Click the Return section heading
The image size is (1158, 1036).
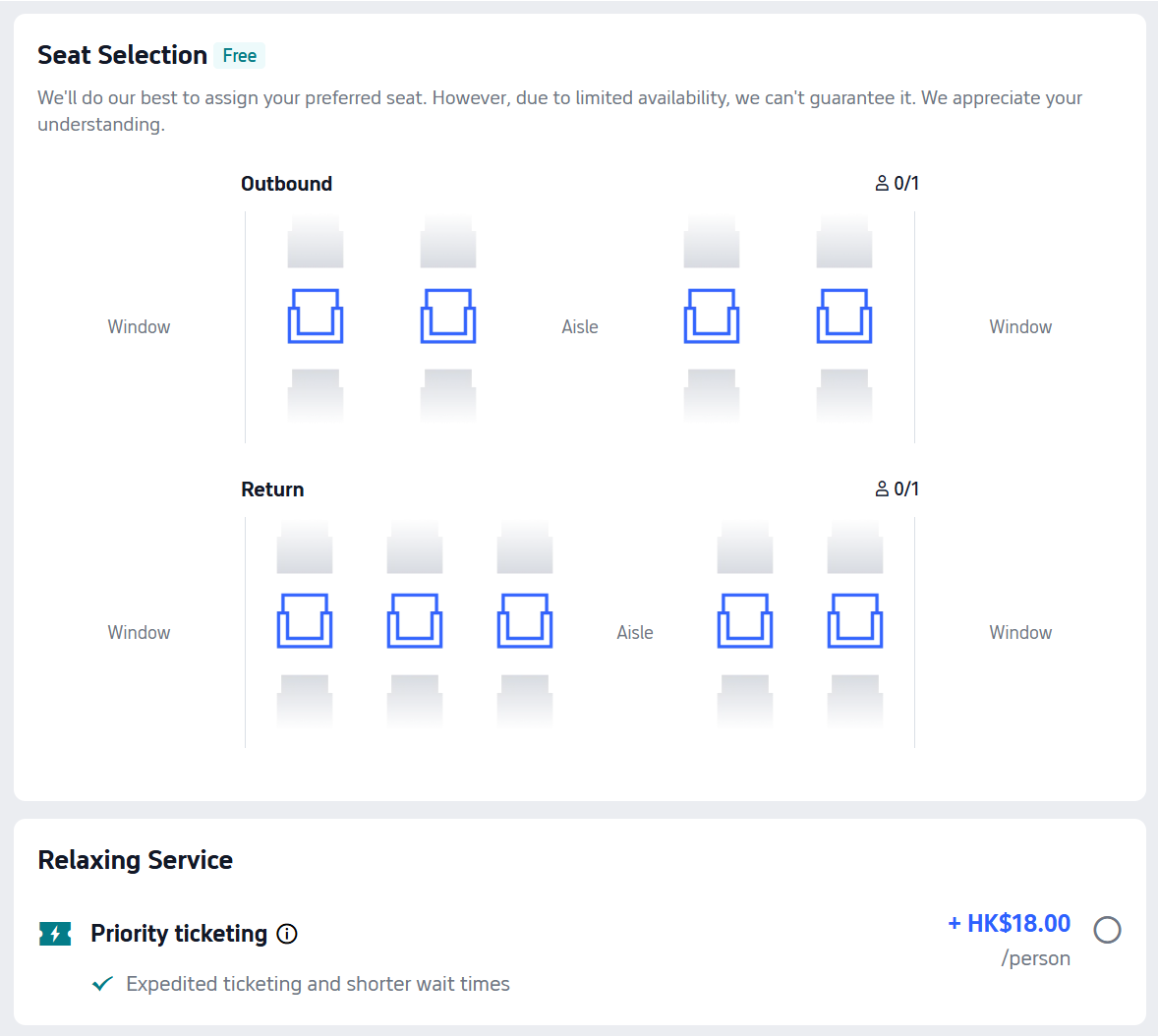pos(272,489)
